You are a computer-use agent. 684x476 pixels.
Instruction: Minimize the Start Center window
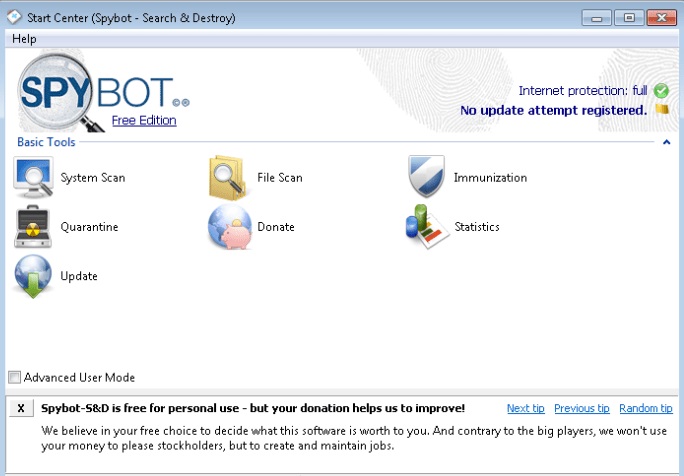tap(596, 18)
